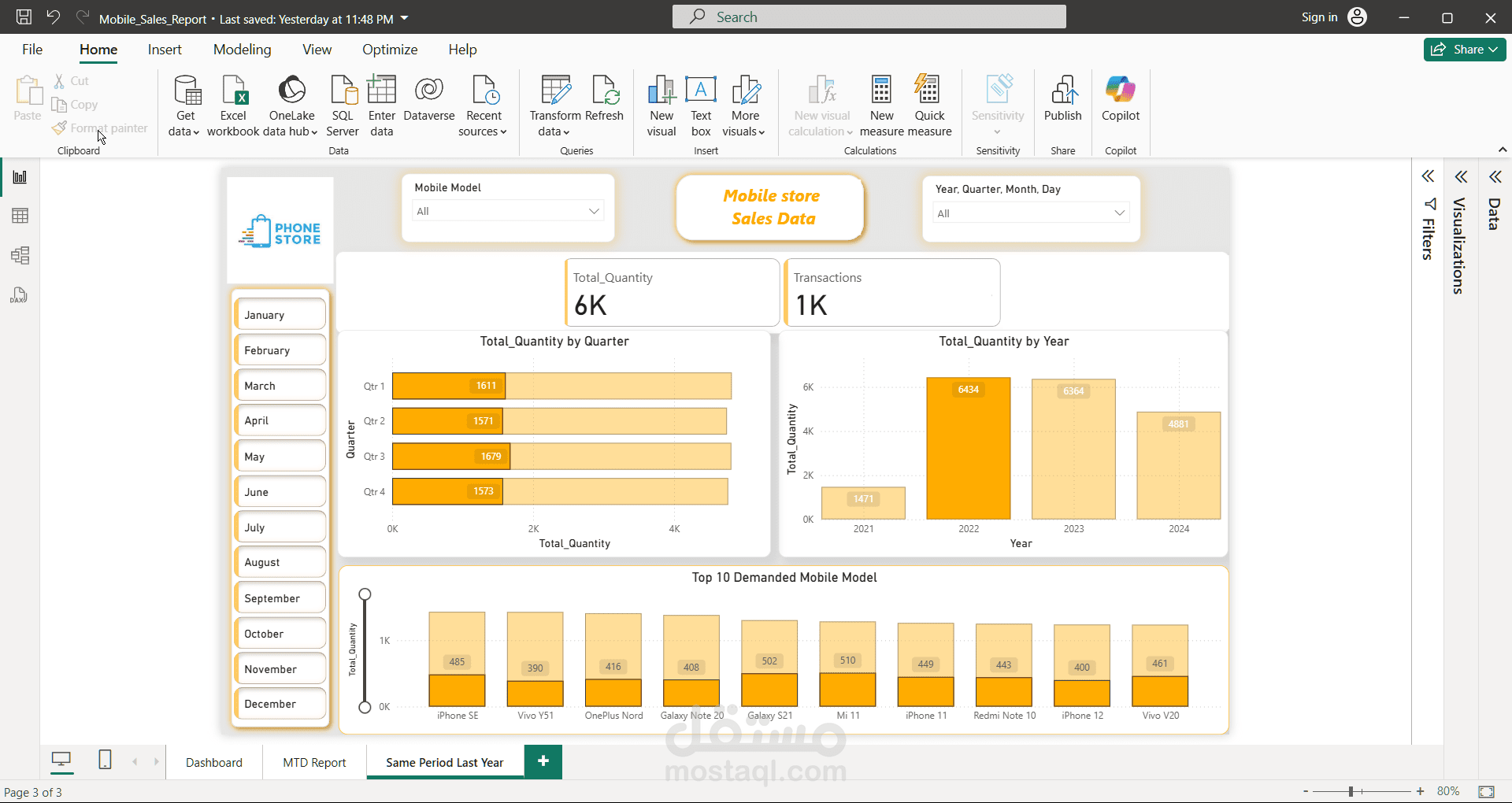Click the Phone Store logo image
Viewport: 1512px width, 803px height.
coord(280,231)
